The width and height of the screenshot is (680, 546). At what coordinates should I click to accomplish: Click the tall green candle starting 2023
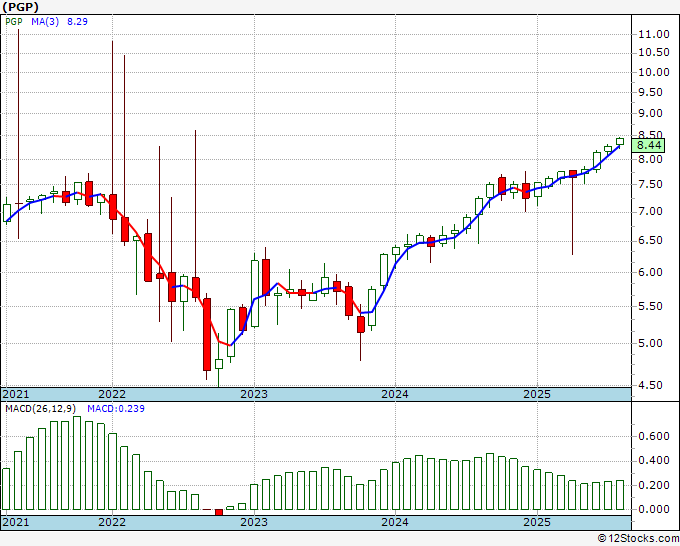coord(255,293)
